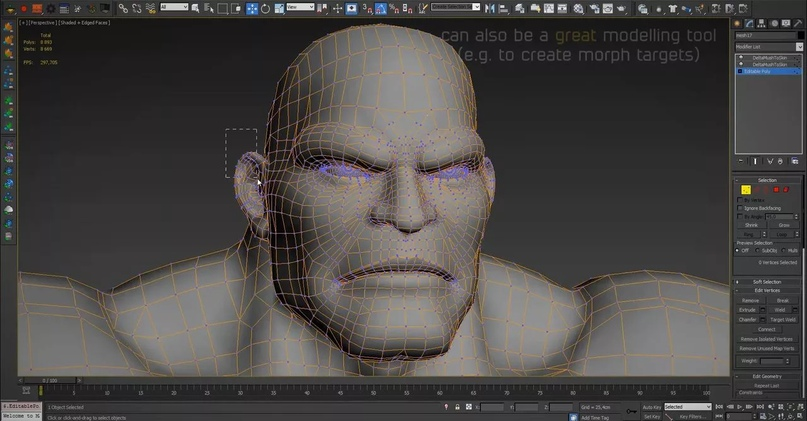Activate Select and Scale tool

(279, 8)
